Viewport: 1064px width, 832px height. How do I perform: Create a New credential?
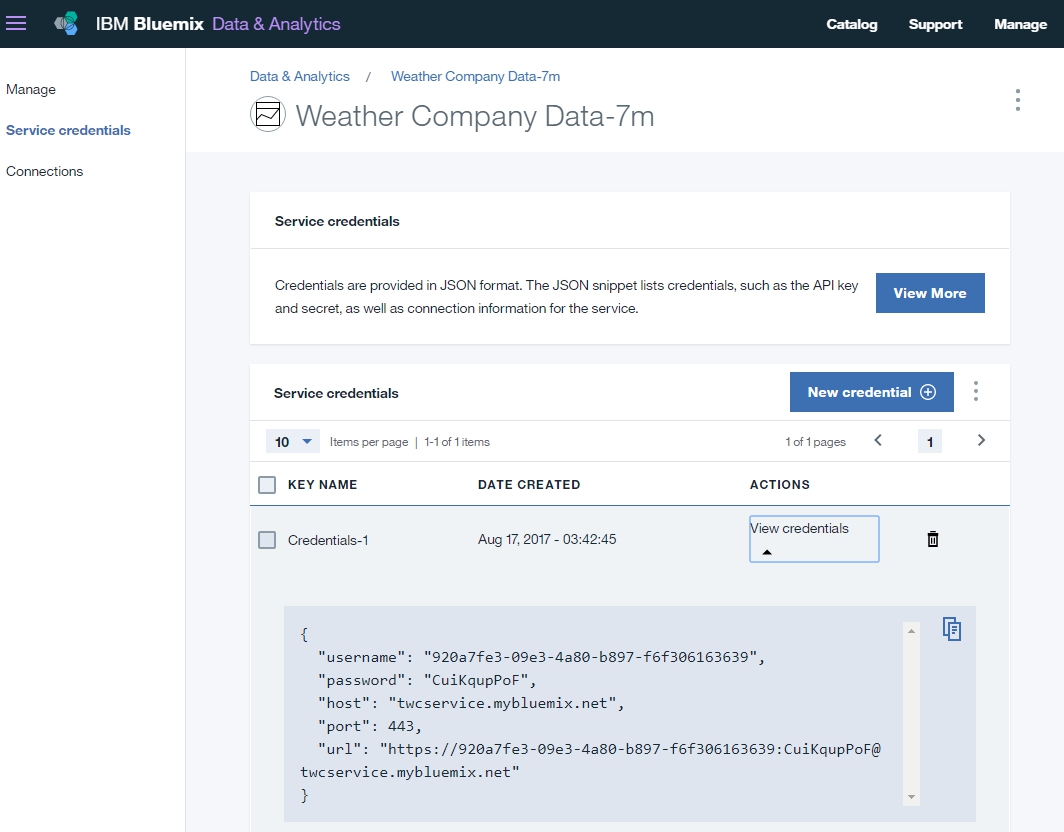(871, 392)
